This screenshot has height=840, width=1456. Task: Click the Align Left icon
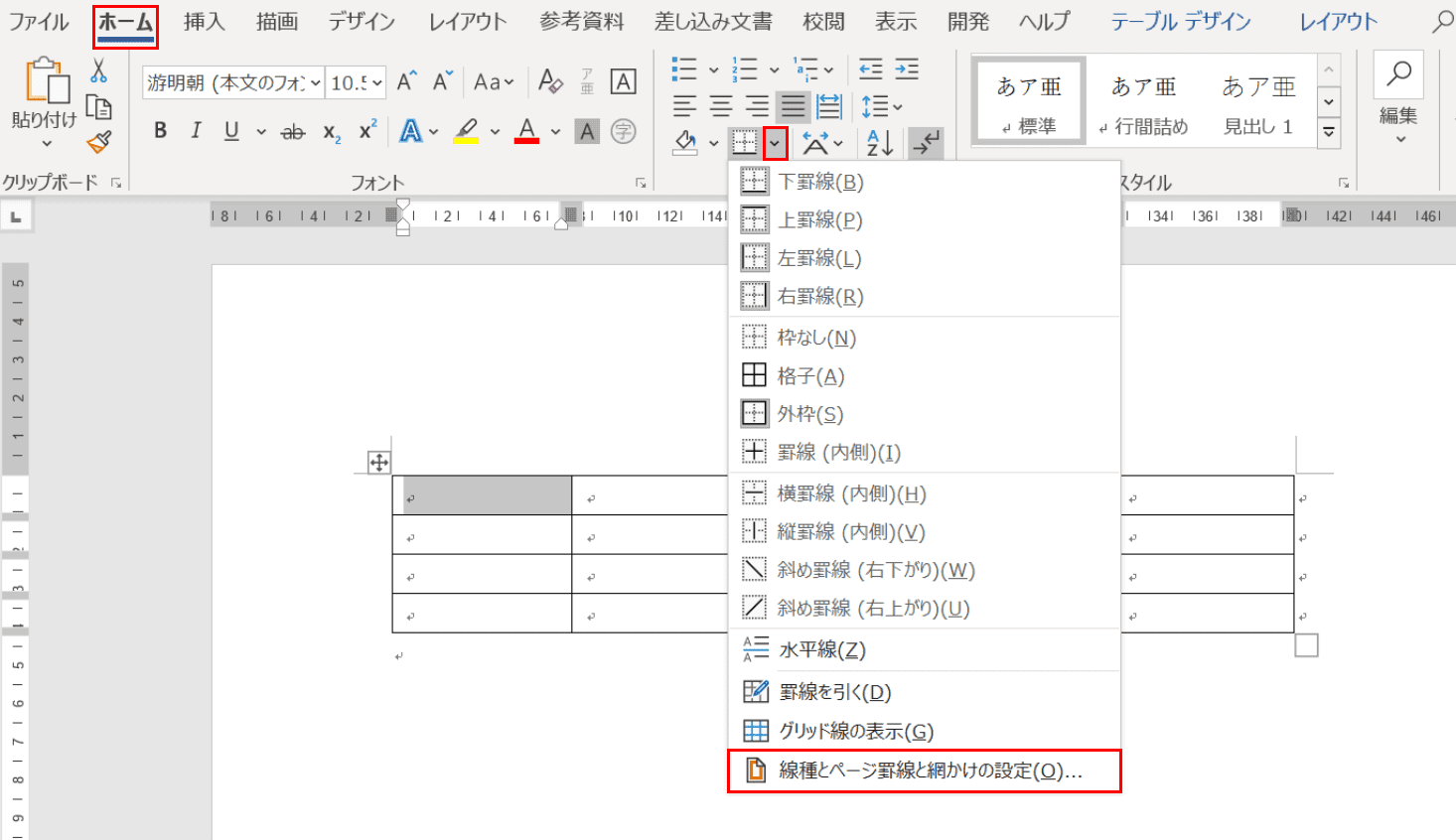(x=684, y=106)
